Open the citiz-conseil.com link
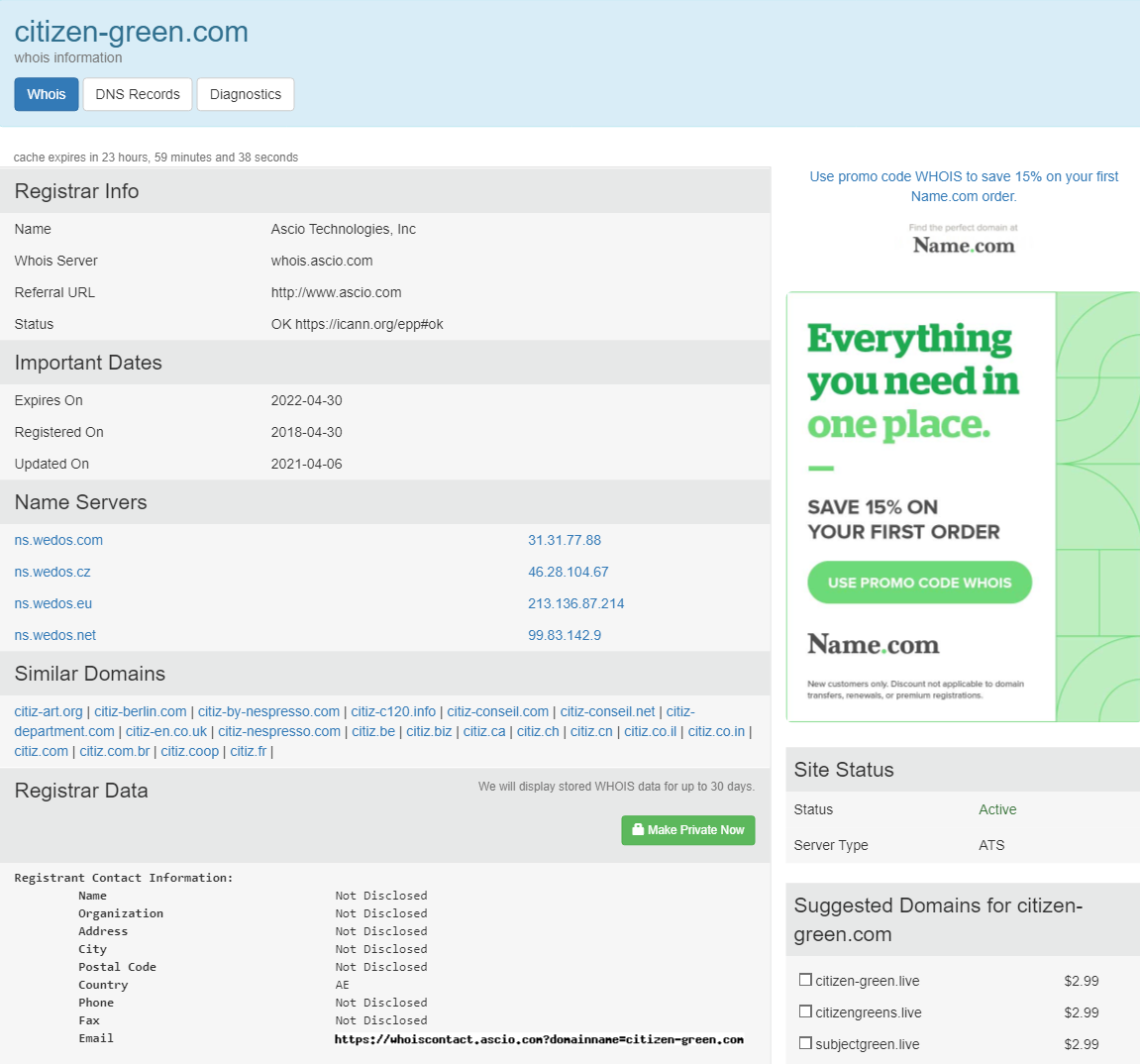 click(498, 712)
